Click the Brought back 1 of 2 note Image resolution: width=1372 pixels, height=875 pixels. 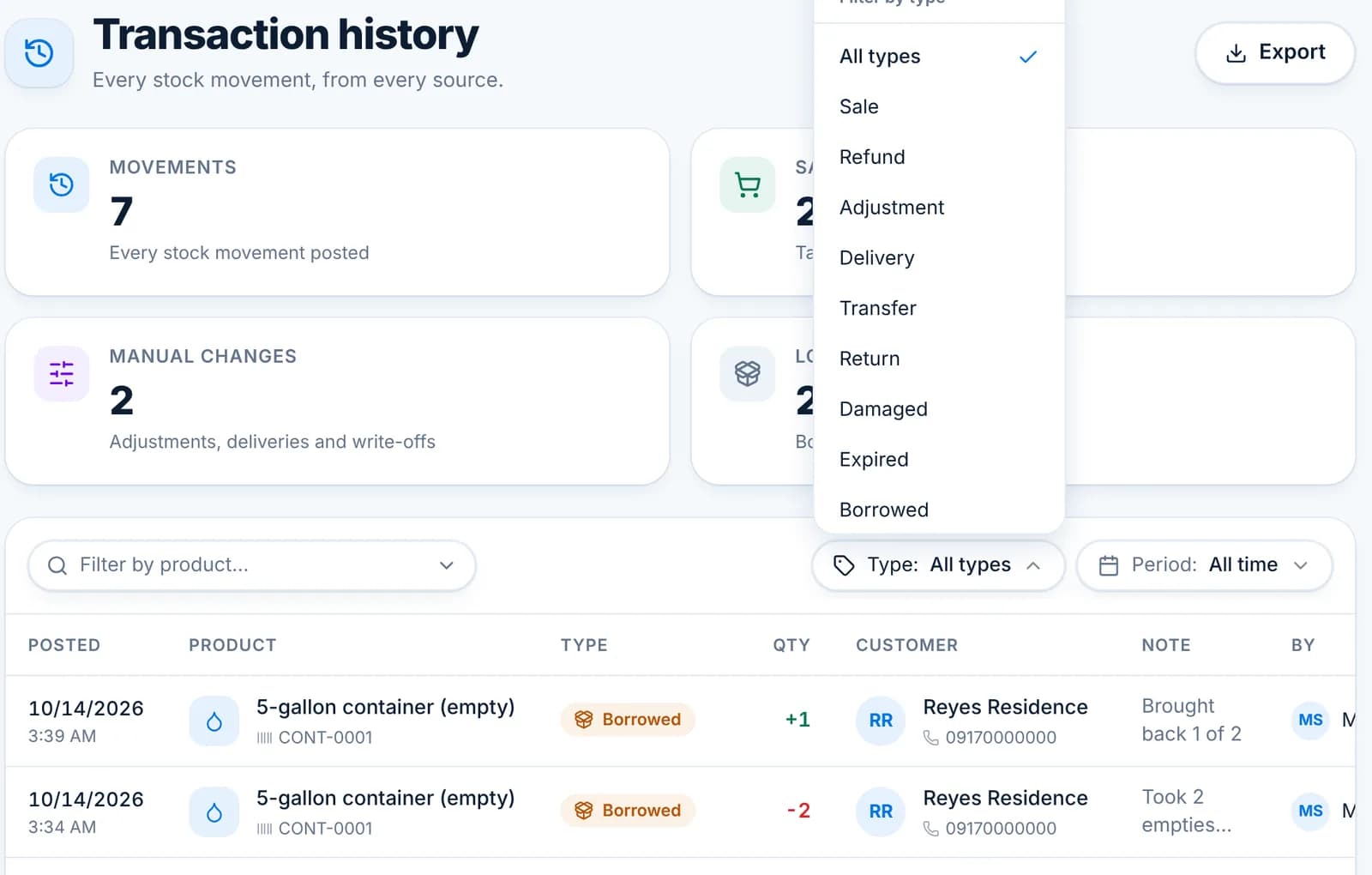point(1191,720)
